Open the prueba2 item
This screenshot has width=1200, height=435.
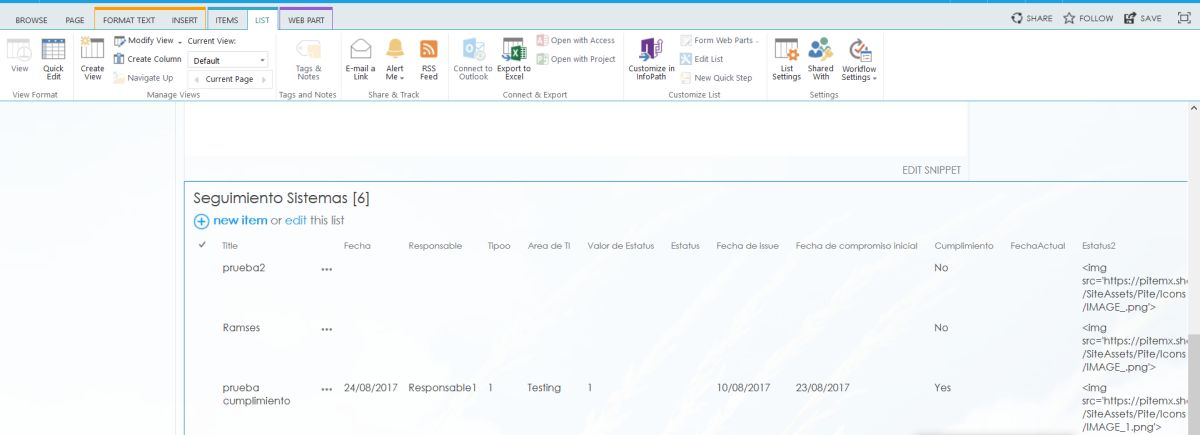[243, 268]
